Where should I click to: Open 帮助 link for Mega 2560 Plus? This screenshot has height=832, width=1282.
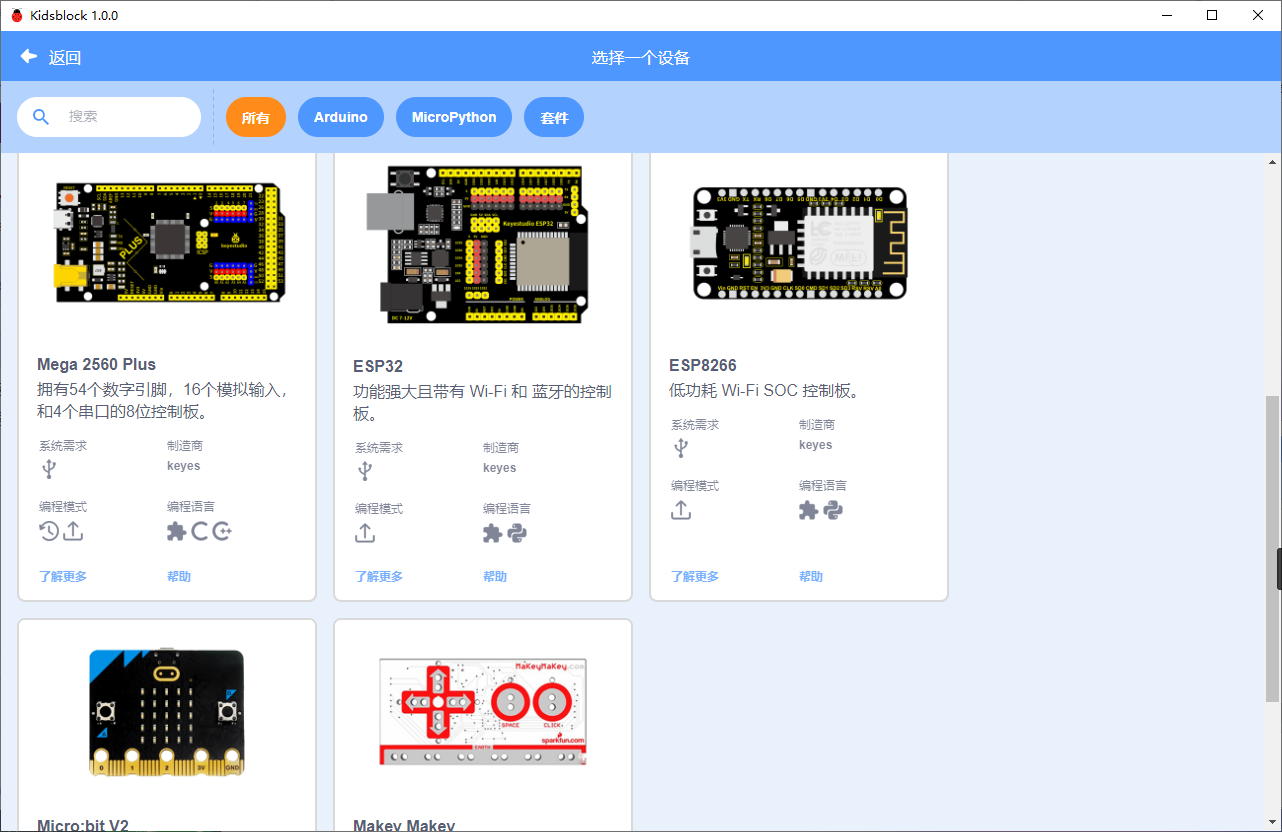[179, 577]
